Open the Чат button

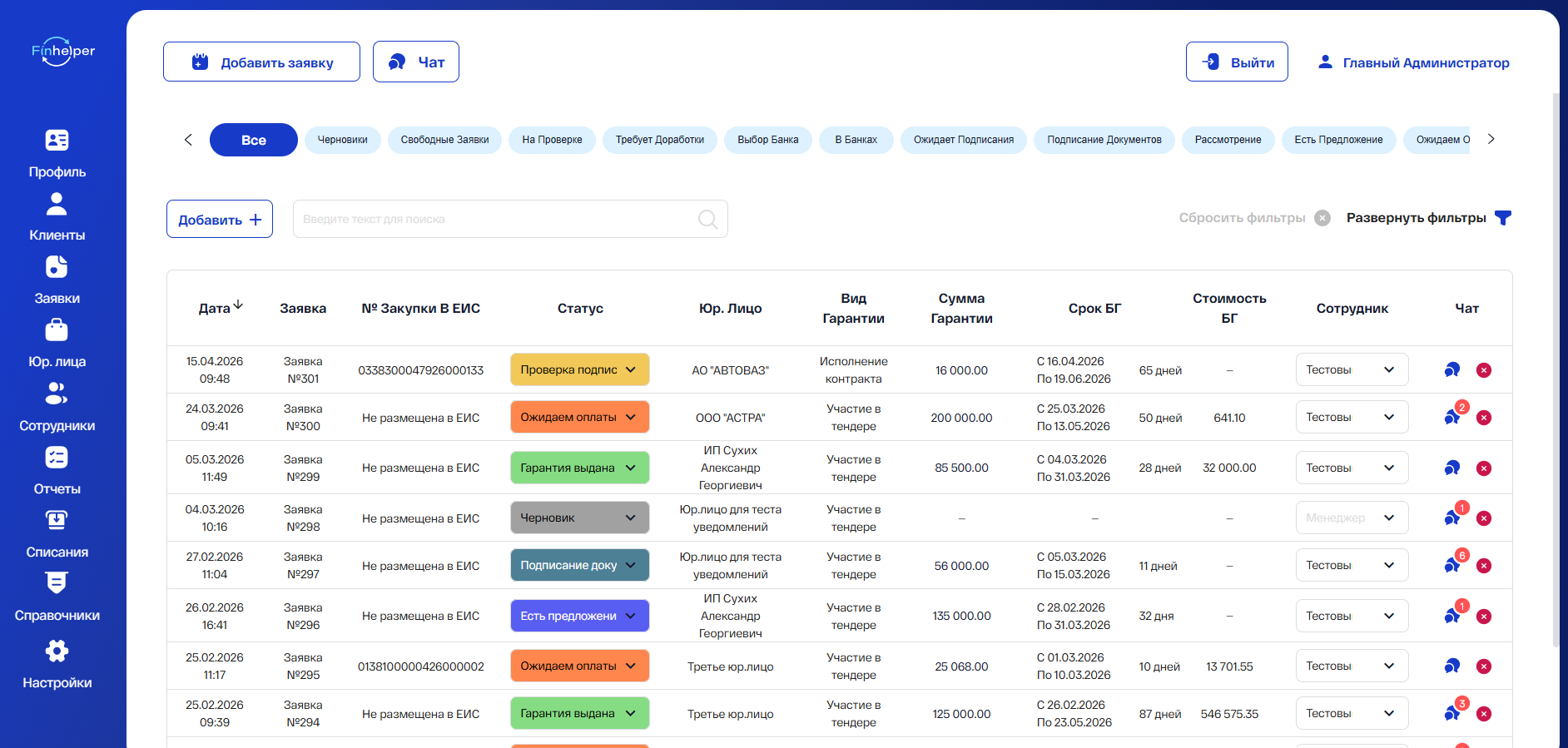[x=416, y=62]
